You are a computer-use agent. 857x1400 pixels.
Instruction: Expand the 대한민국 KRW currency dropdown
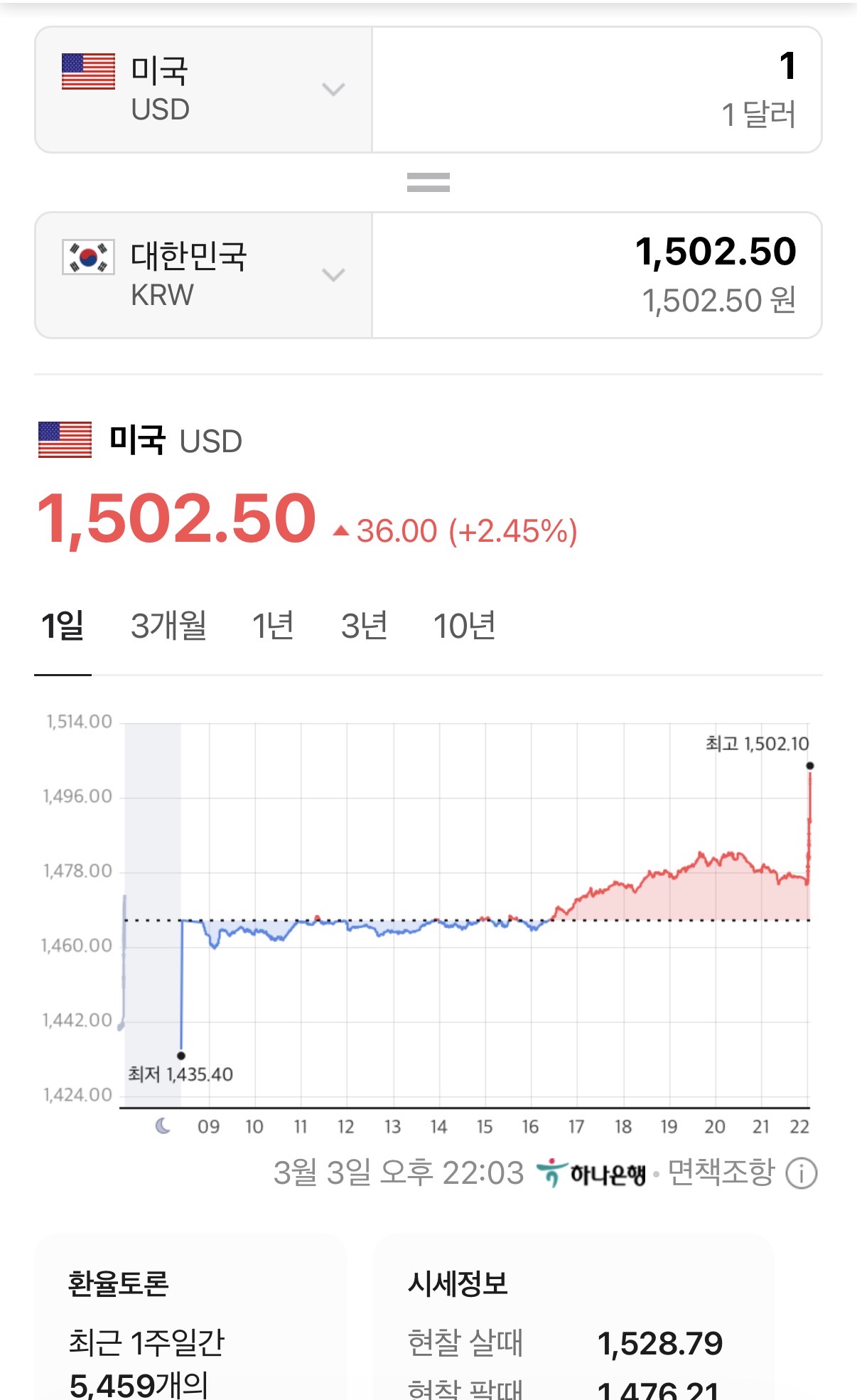tap(333, 275)
